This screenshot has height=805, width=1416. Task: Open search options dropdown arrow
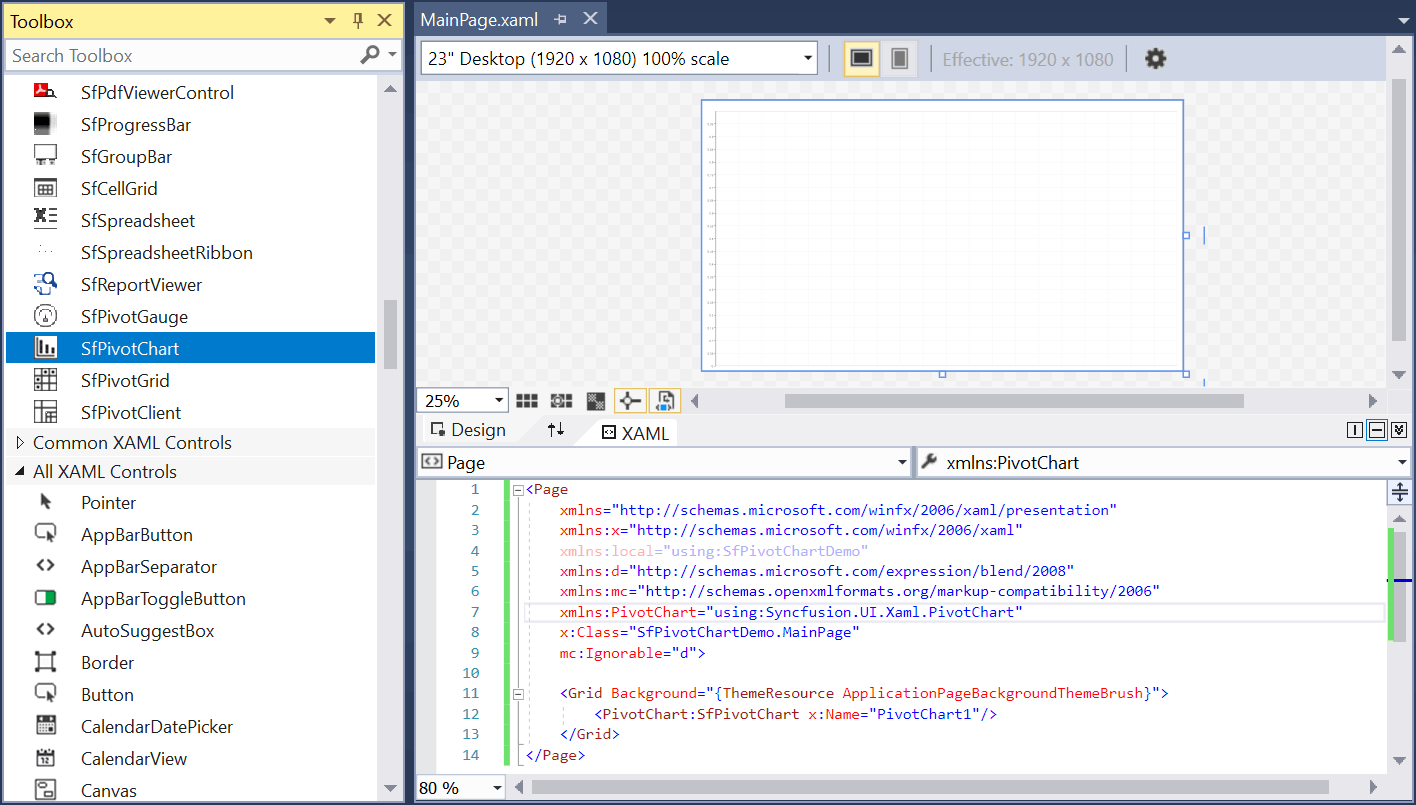pyautogui.click(x=392, y=55)
